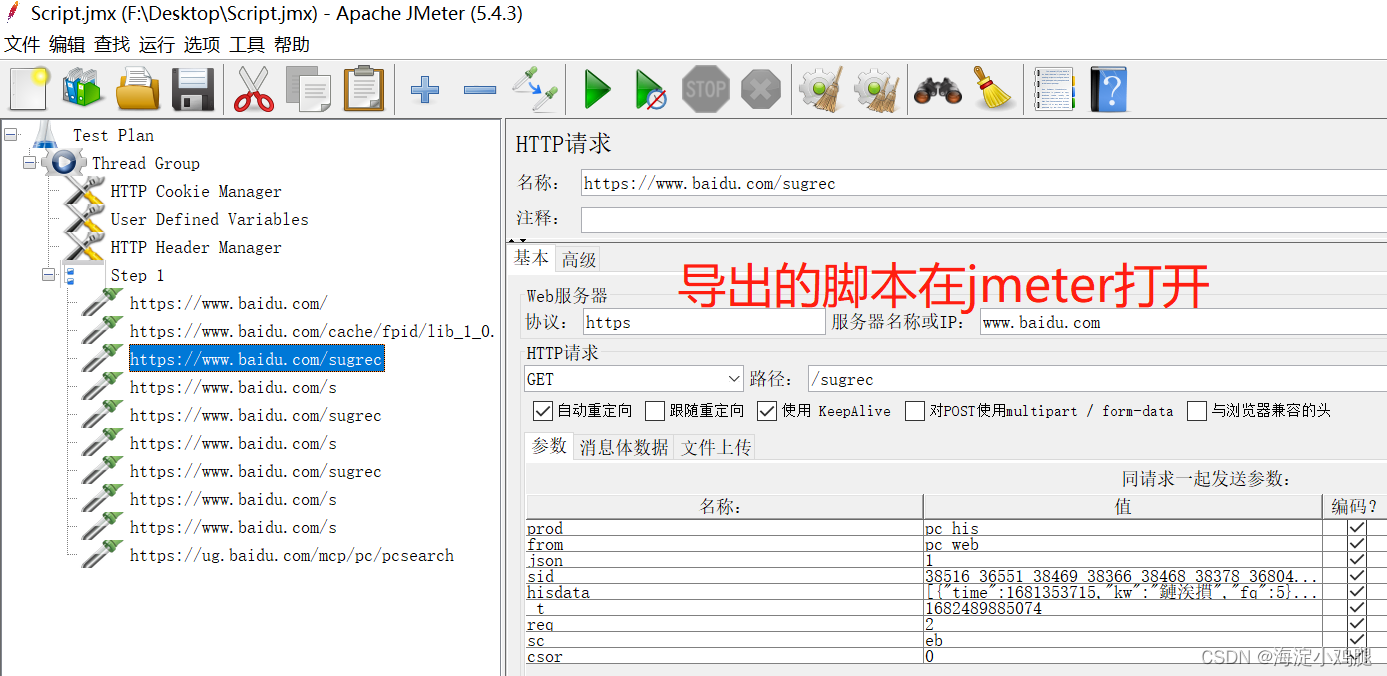This screenshot has height=676, width=1387.
Task: Click the 协议 field containing https
Action: pos(704,322)
